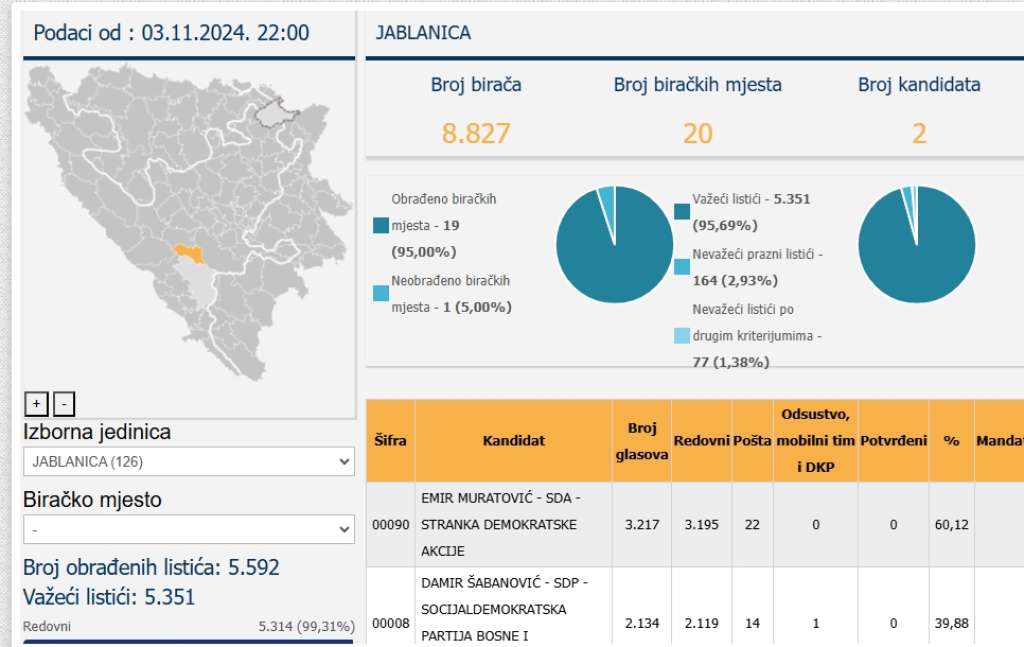Image resolution: width=1024 pixels, height=647 pixels.
Task: Open the Izborna jedinica dropdown
Action: coord(189,461)
